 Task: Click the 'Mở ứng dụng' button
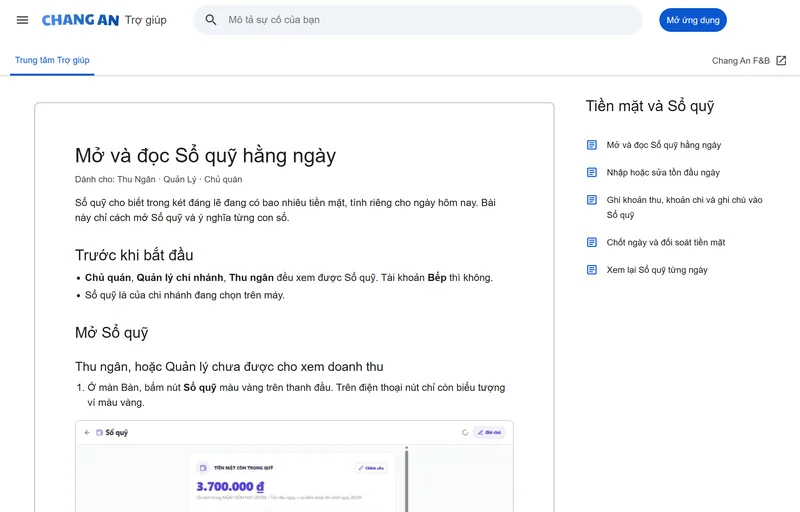(693, 20)
